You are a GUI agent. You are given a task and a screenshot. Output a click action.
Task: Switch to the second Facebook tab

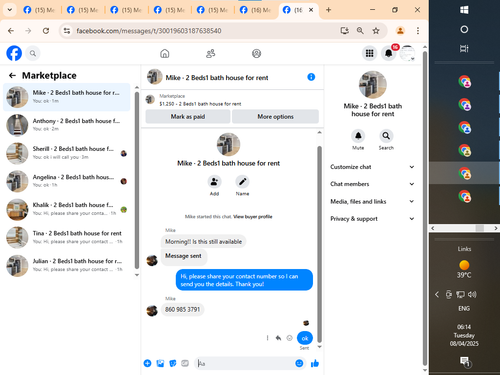[83, 10]
